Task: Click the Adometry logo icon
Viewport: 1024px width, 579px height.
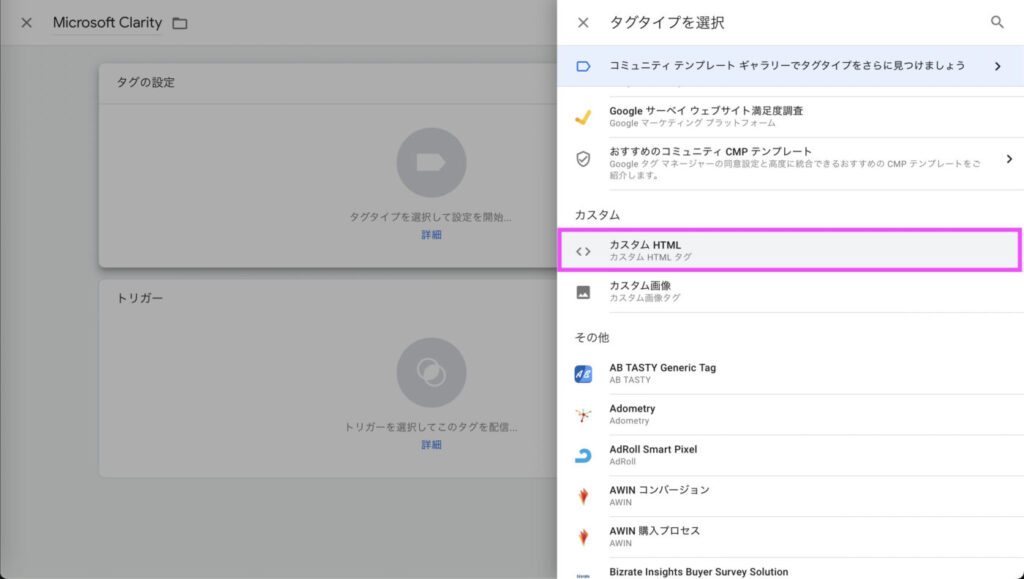Action: (x=583, y=415)
